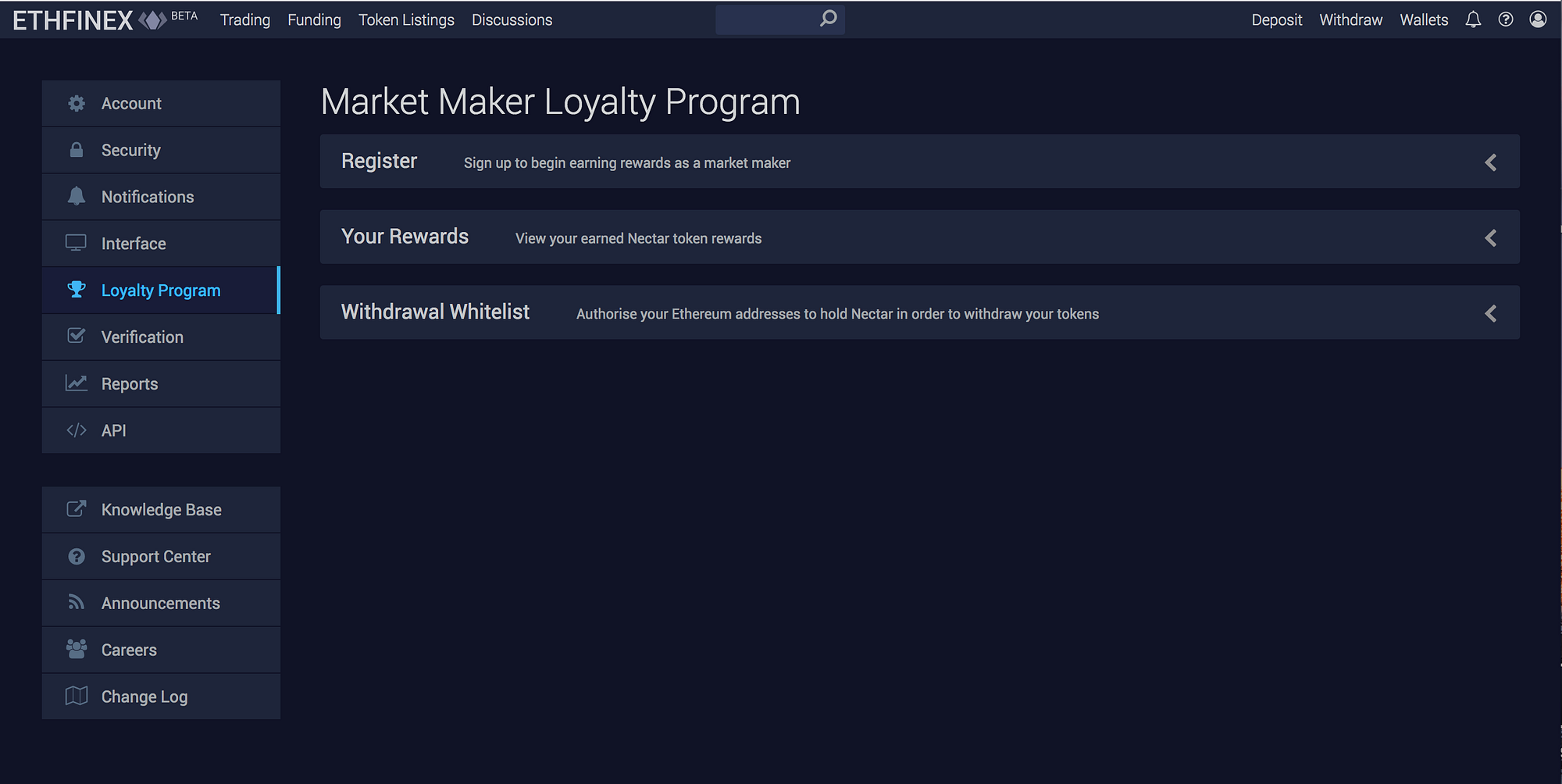The height and width of the screenshot is (784, 1562).
Task: Click the Interface monitor icon
Action: point(77,243)
